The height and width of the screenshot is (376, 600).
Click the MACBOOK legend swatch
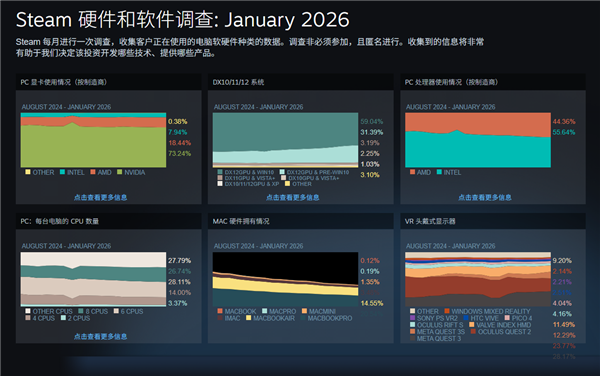(x=220, y=311)
